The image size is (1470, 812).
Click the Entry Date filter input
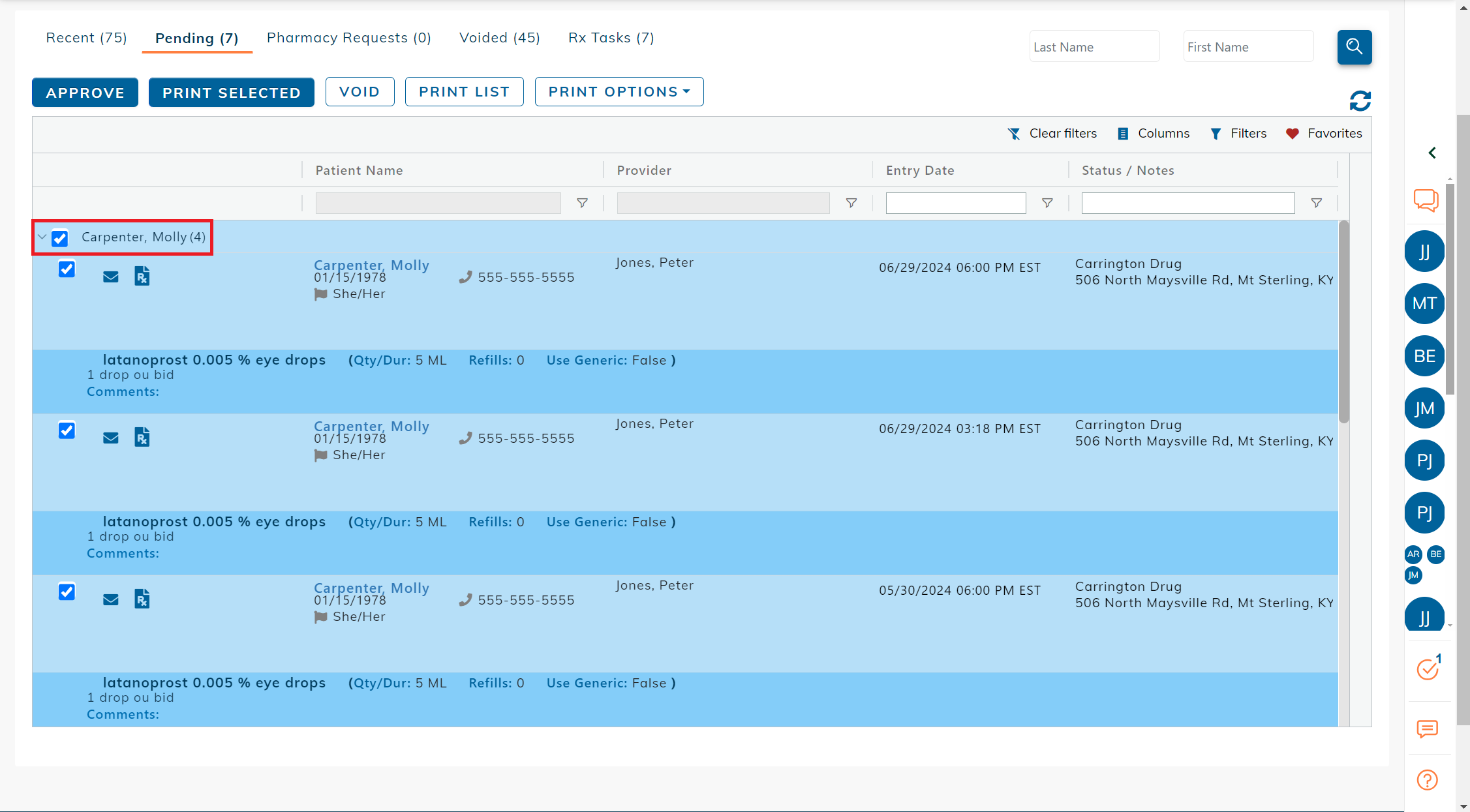[956, 203]
